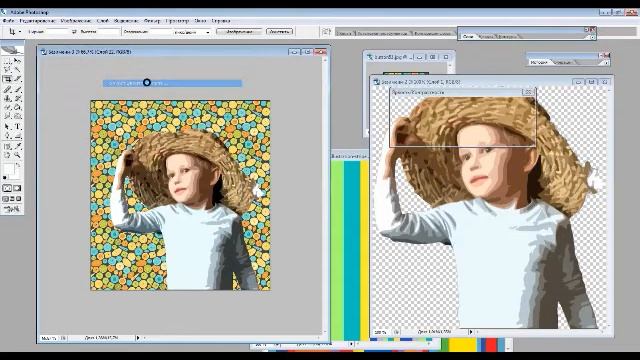The width and height of the screenshot is (640, 360).
Task: Select the Eraser tool
Action: (7, 107)
